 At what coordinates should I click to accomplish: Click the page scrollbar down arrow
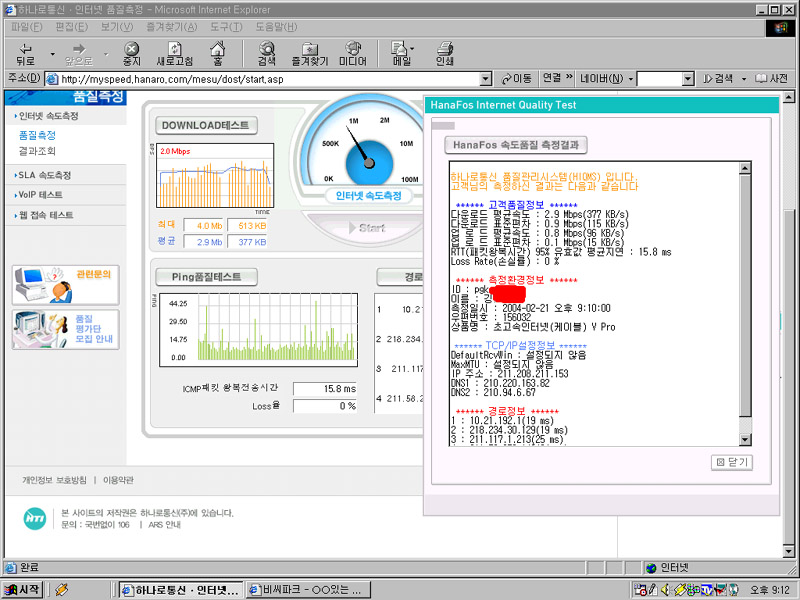point(789,552)
